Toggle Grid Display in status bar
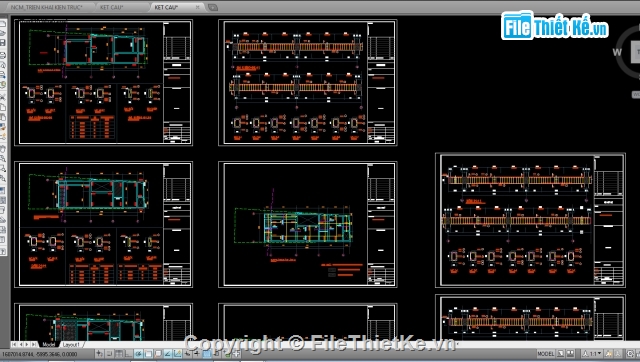Viewport: 640px width, 362px height. click(x=119, y=353)
